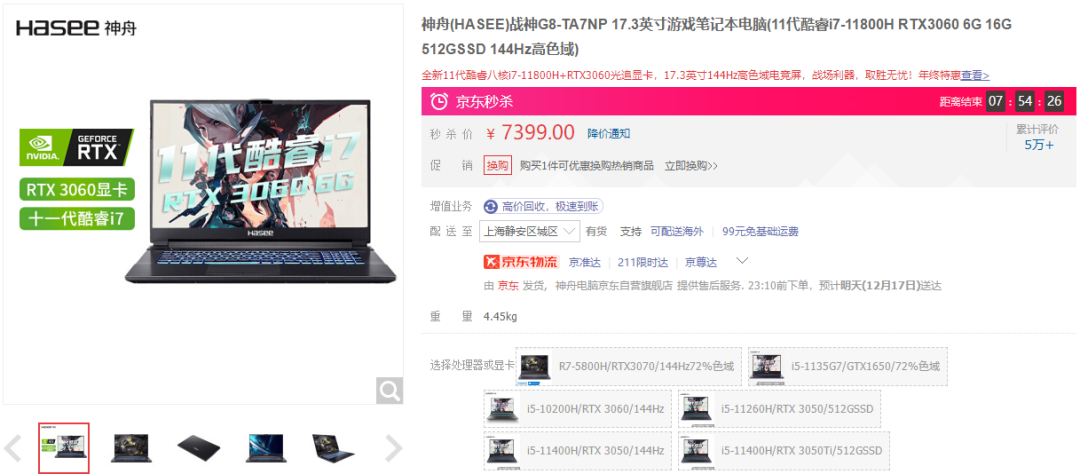Expand the logistics options chevron after 京尊达
1080x474 pixels.
[742, 261]
